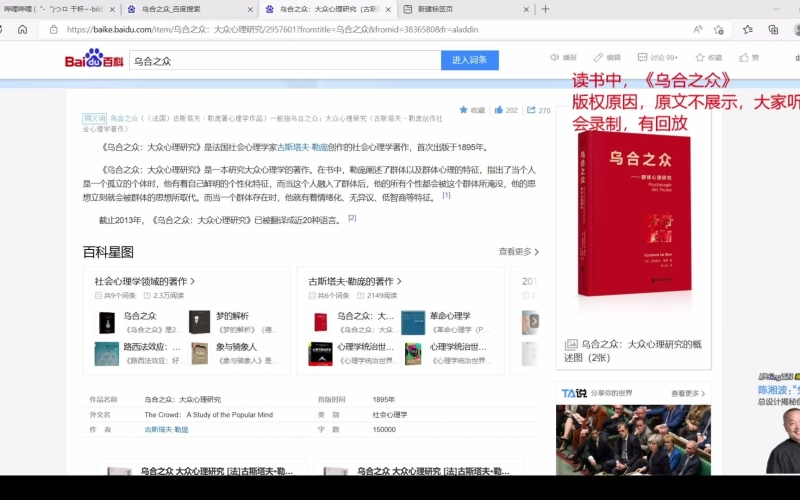Image resolution: width=800 pixels, height=500 pixels.
Task: Open the 讨论 99+ discussion icon
Action: tap(642, 58)
